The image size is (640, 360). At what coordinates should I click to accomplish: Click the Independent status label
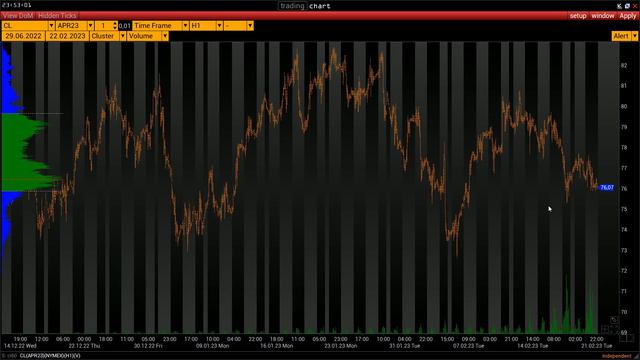tap(616, 356)
